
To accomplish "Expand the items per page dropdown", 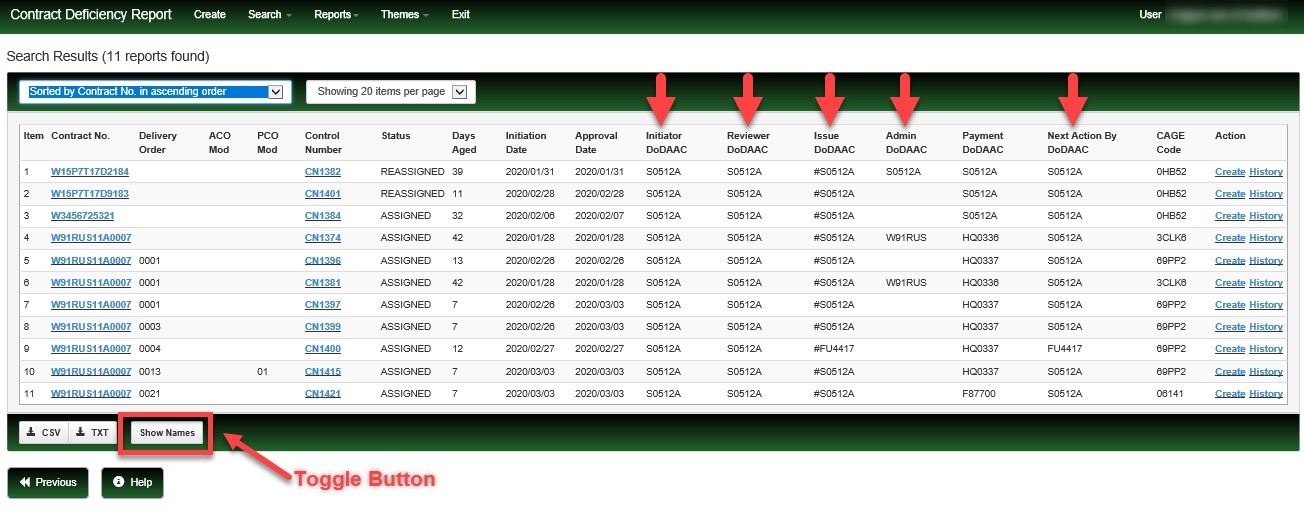I will tap(390, 92).
